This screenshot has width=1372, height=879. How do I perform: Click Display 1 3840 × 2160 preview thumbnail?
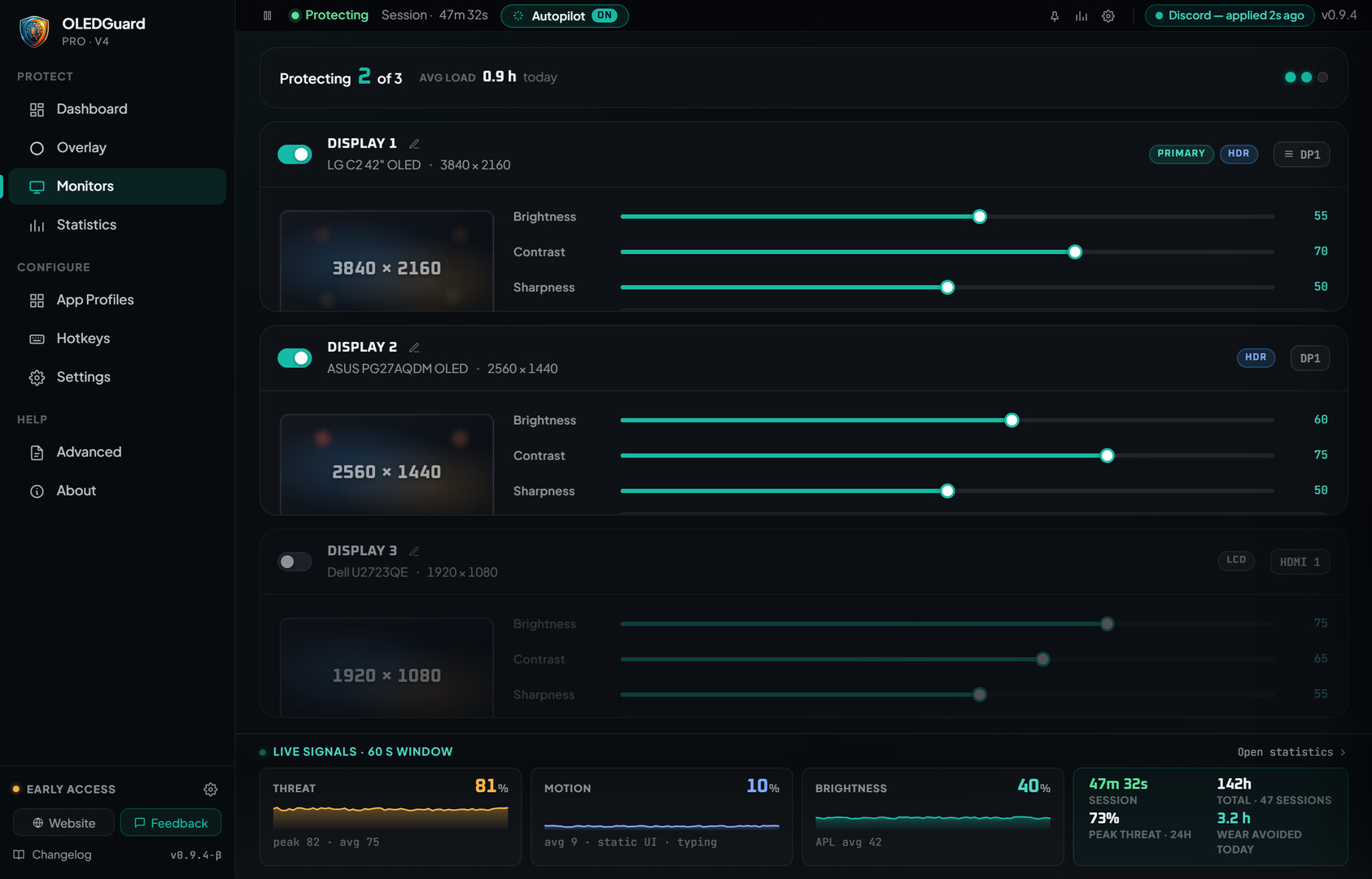click(x=387, y=260)
